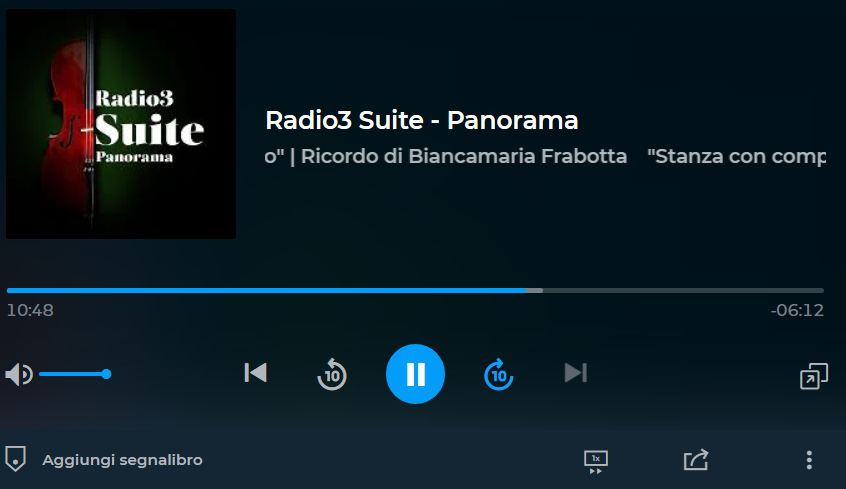Click Radio3 Suite - Panorama title

coord(421,120)
